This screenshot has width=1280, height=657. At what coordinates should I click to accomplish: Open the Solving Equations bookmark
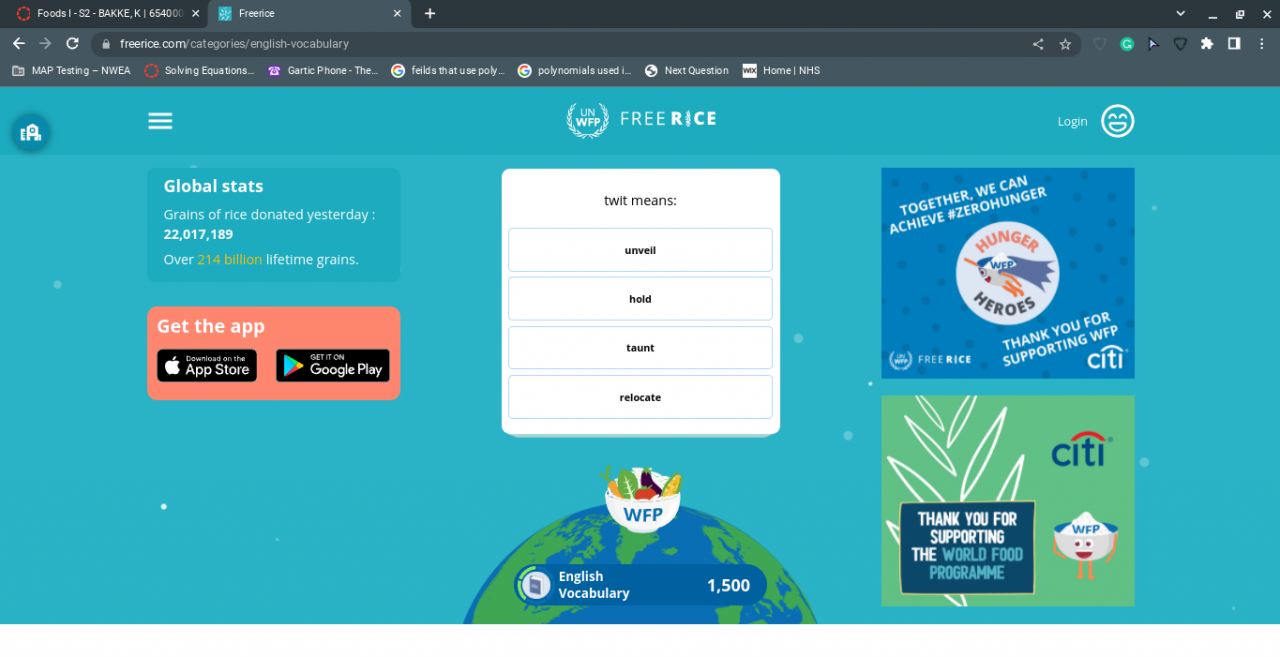pyautogui.click(x=199, y=71)
